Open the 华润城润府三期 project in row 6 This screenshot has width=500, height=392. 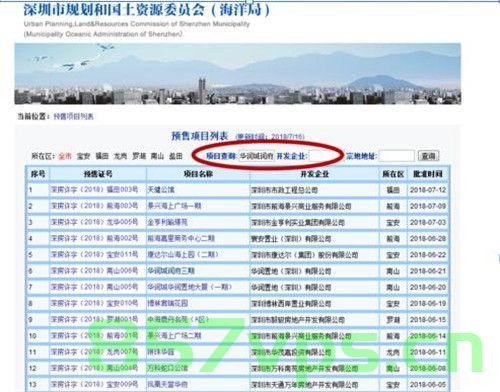171,271
